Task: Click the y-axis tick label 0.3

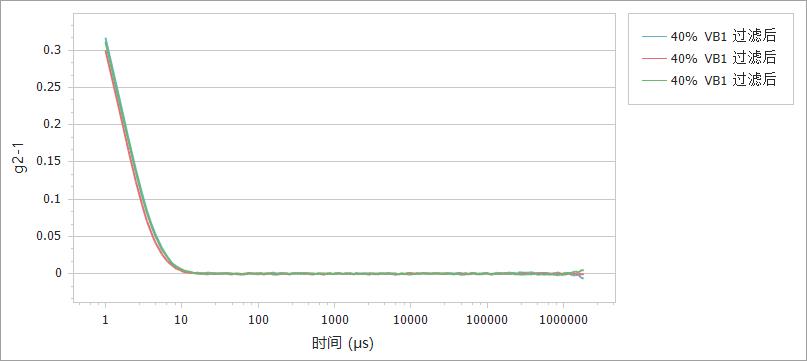Action: tap(52, 50)
